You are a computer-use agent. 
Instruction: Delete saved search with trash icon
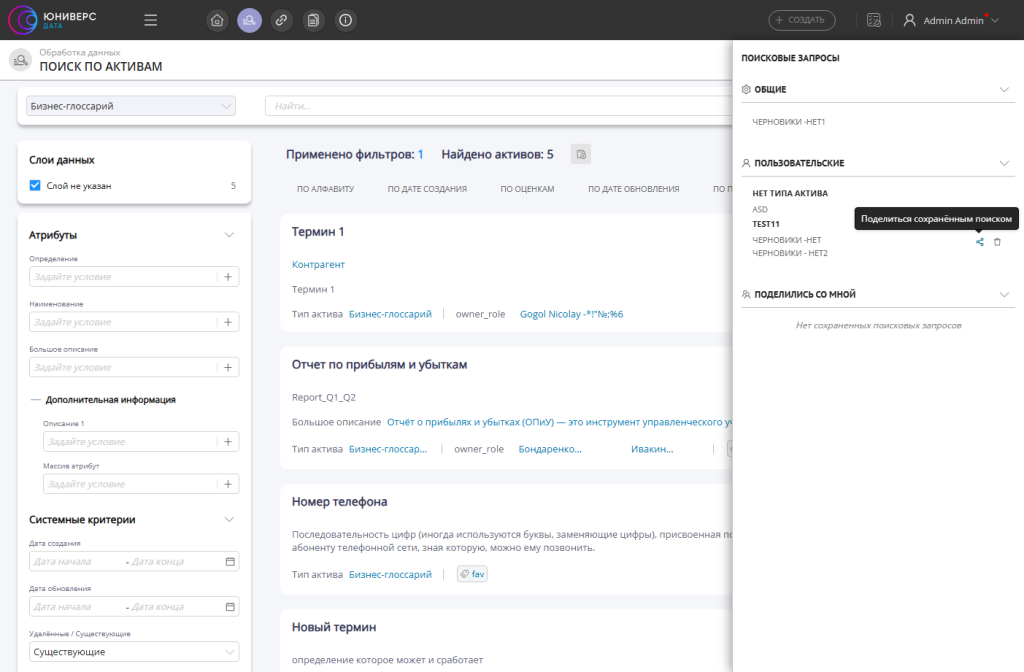[997, 241]
